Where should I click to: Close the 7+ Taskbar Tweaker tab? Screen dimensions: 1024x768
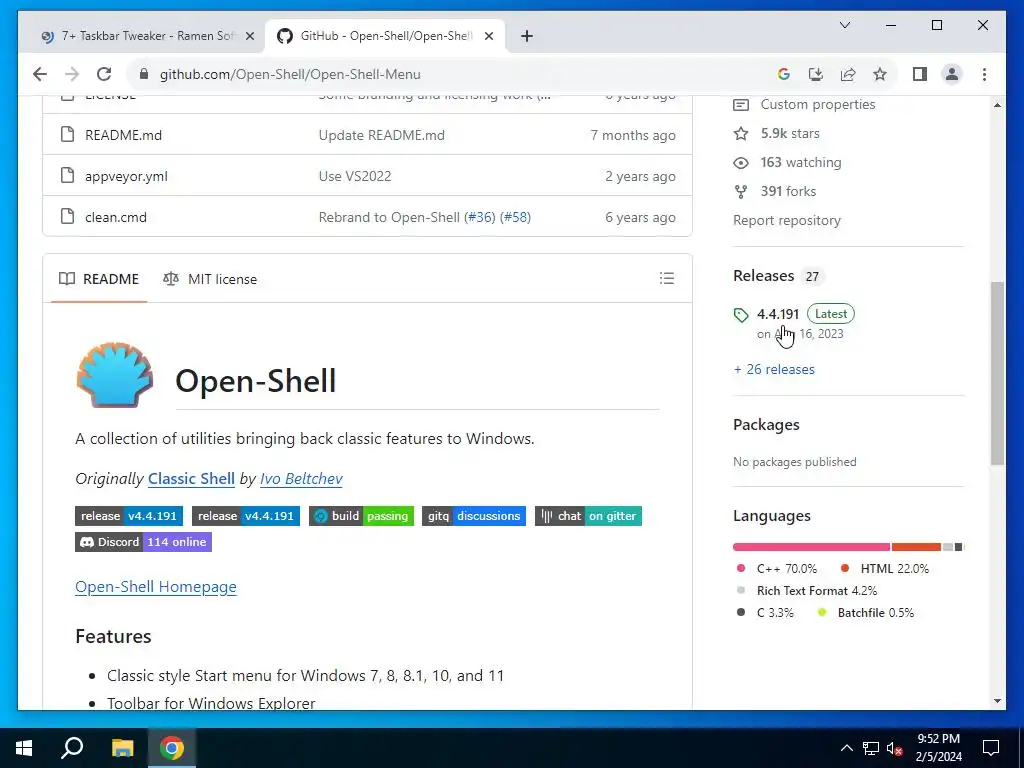click(249, 37)
